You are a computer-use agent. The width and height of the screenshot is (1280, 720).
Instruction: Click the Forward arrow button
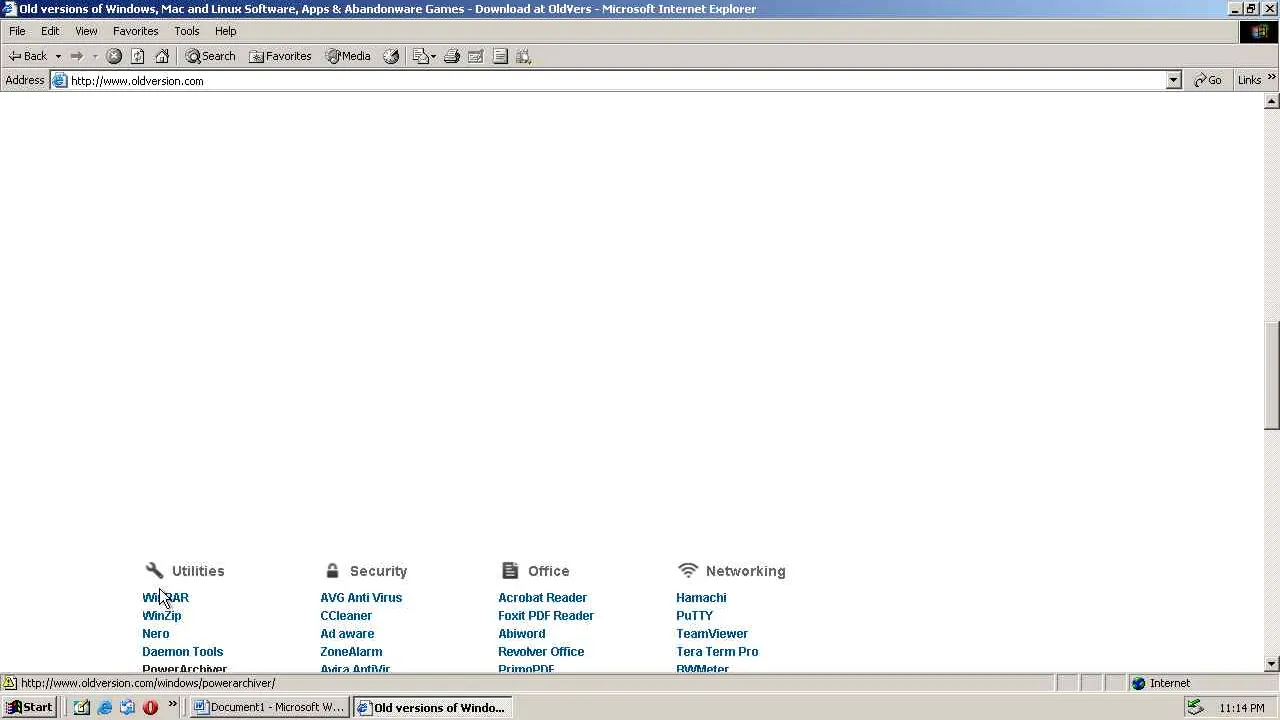(76, 56)
